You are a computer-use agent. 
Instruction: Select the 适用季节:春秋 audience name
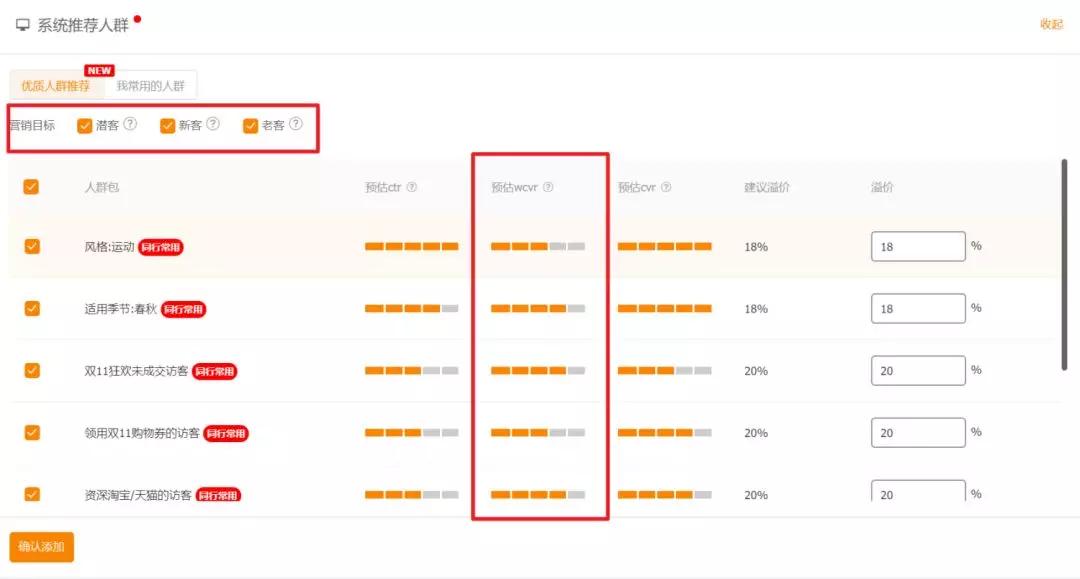click(x=121, y=308)
